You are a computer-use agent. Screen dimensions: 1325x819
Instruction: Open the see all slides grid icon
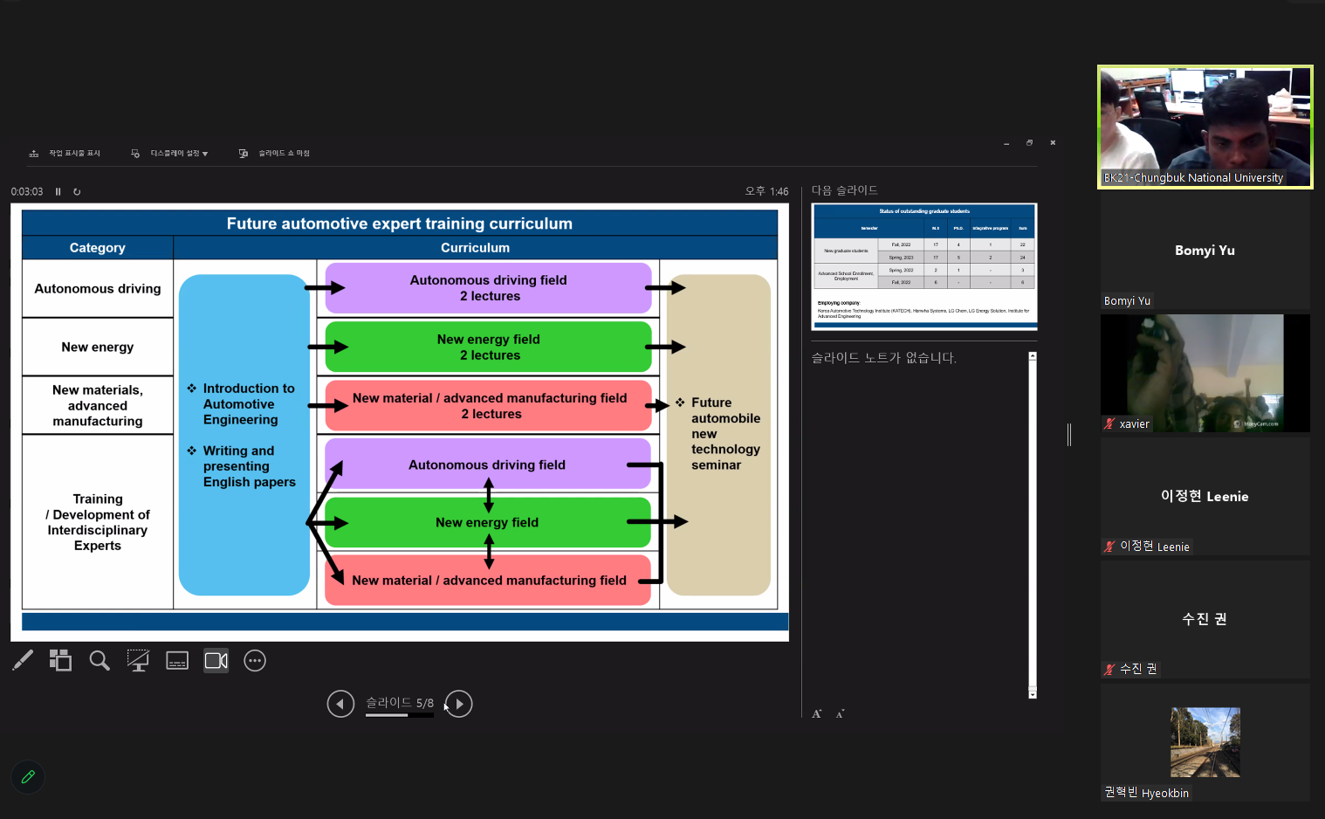61,660
